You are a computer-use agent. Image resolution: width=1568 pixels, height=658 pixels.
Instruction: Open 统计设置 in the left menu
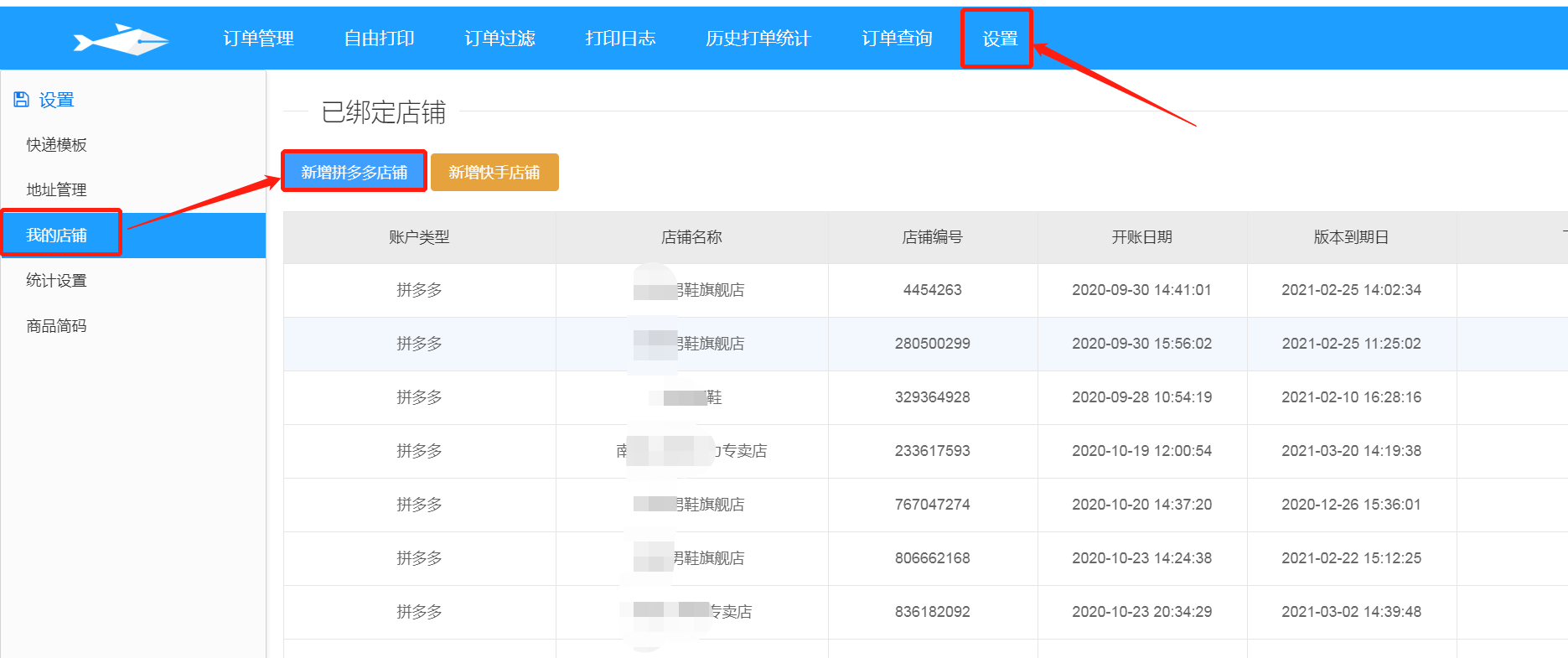[57, 281]
